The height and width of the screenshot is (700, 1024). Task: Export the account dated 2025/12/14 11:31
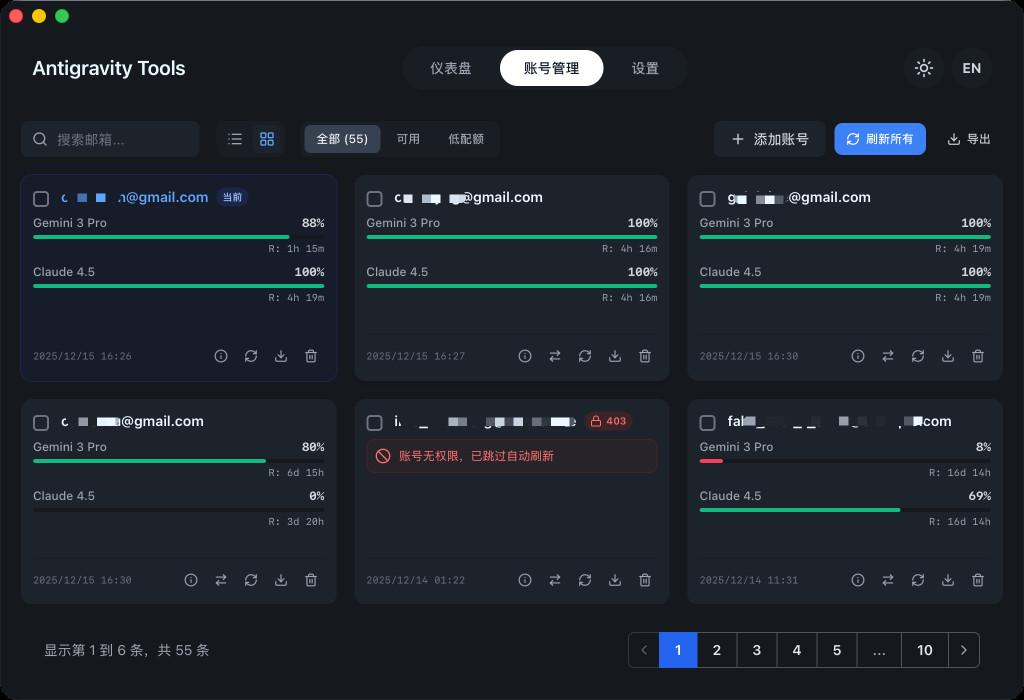pos(948,580)
